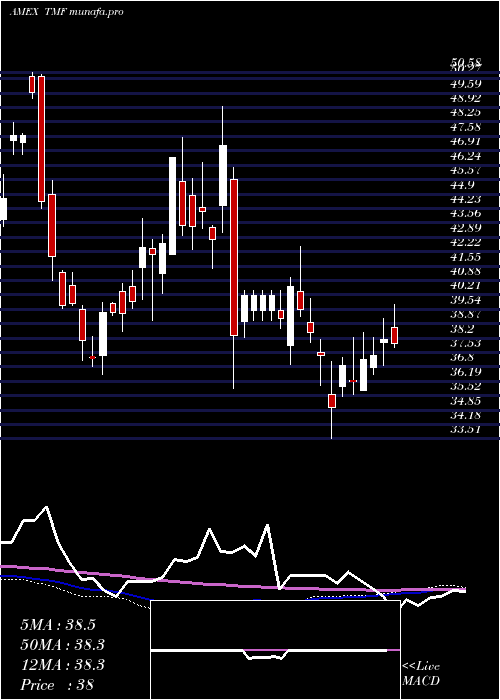This screenshot has height=700, width=500.
Task: Click the 39.54 price axis label
Action: [x=465, y=300]
